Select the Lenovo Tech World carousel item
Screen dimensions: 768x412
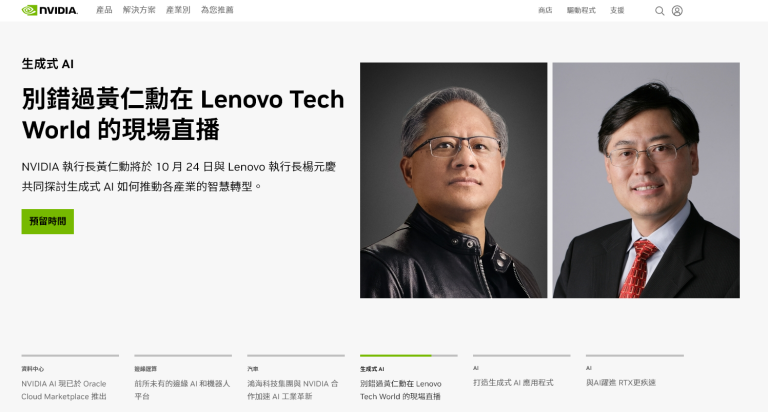coord(408,378)
